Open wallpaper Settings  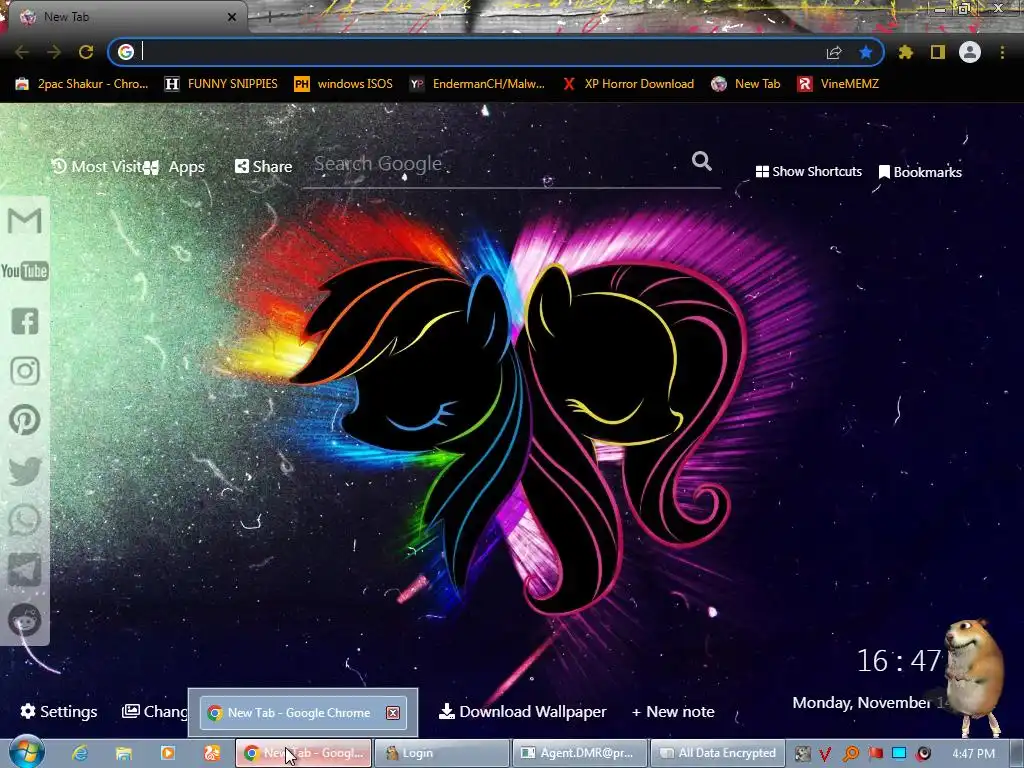pos(59,711)
